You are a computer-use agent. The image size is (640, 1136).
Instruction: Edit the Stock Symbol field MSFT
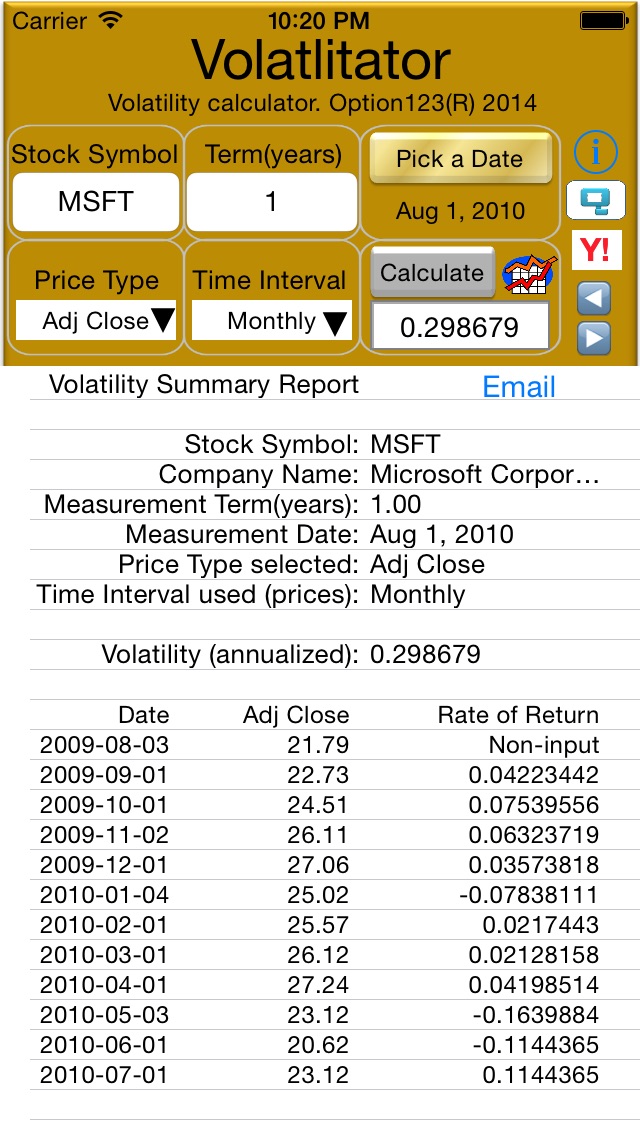[96, 201]
